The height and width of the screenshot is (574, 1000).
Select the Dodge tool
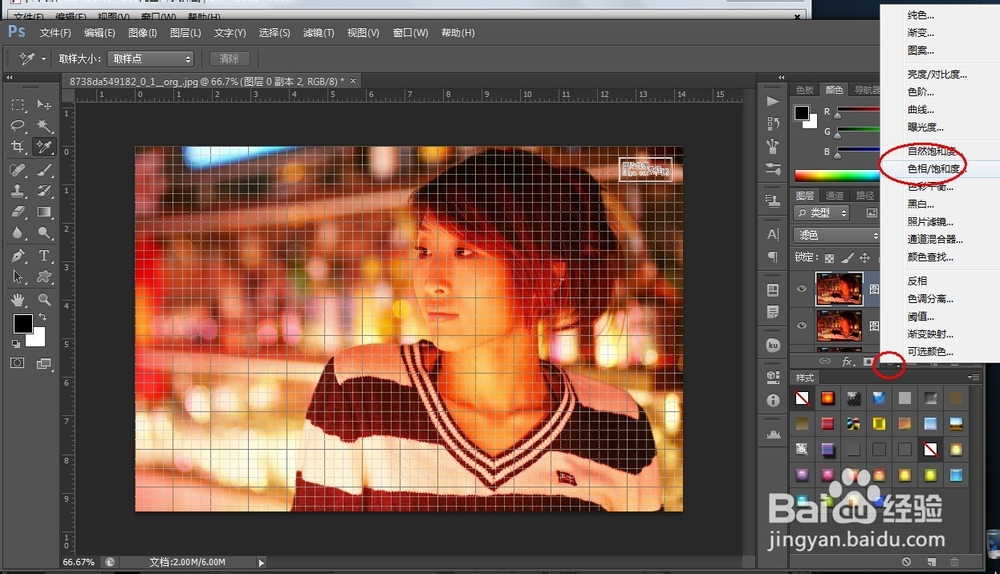(x=44, y=233)
